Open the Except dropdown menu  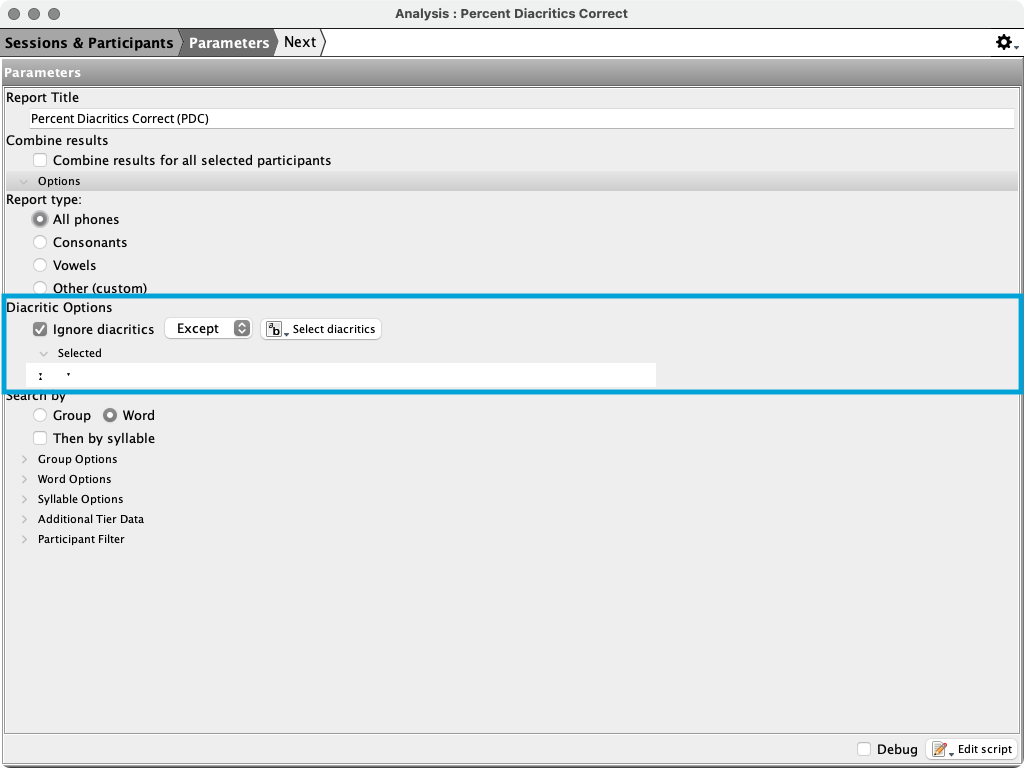pos(208,329)
